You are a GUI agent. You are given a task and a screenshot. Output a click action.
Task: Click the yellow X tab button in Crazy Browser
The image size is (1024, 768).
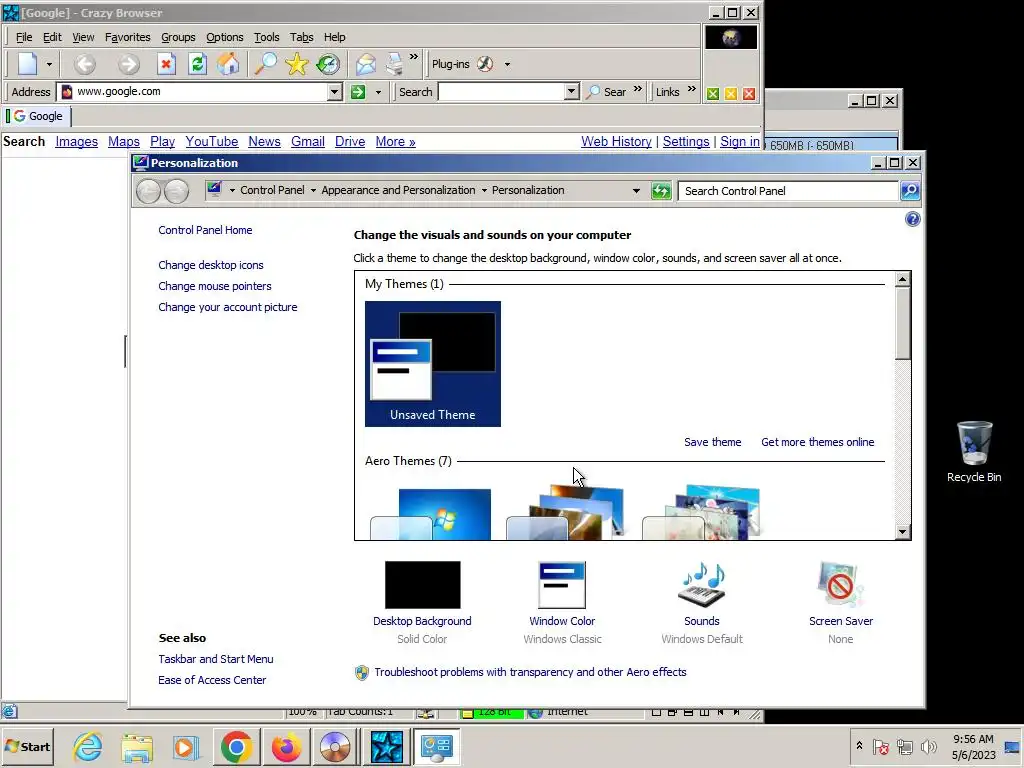click(x=731, y=94)
